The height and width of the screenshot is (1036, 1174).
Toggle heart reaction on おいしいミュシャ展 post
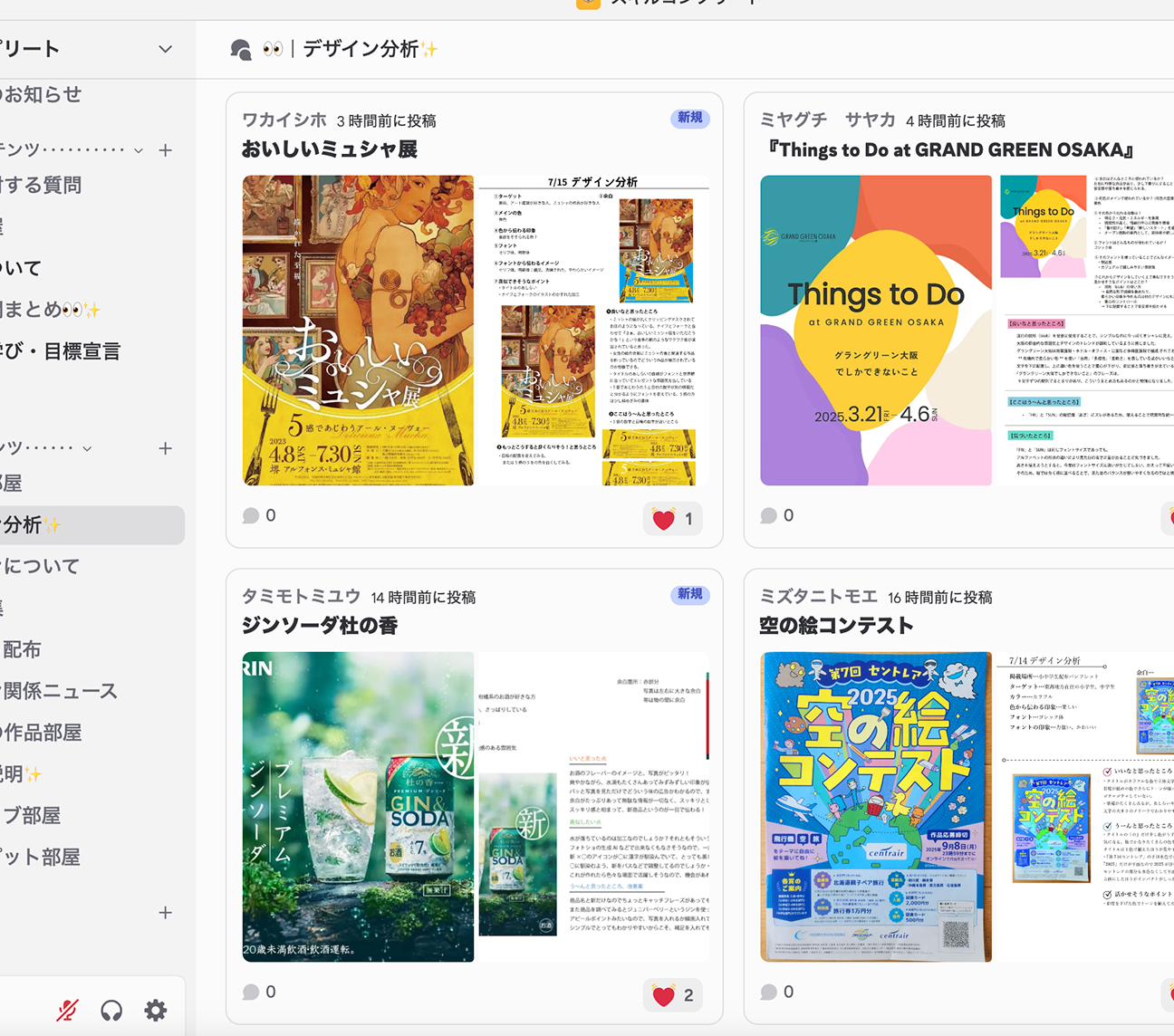[674, 519]
